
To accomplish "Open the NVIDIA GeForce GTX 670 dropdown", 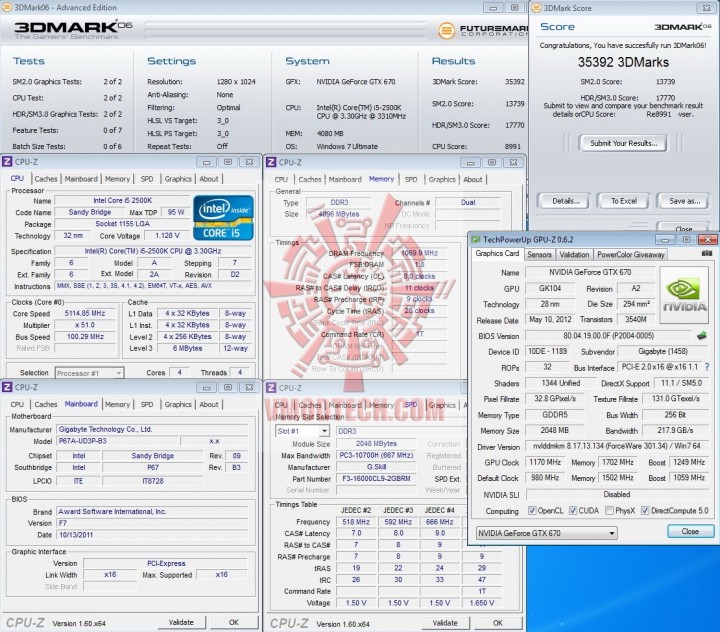I will 546,533.
